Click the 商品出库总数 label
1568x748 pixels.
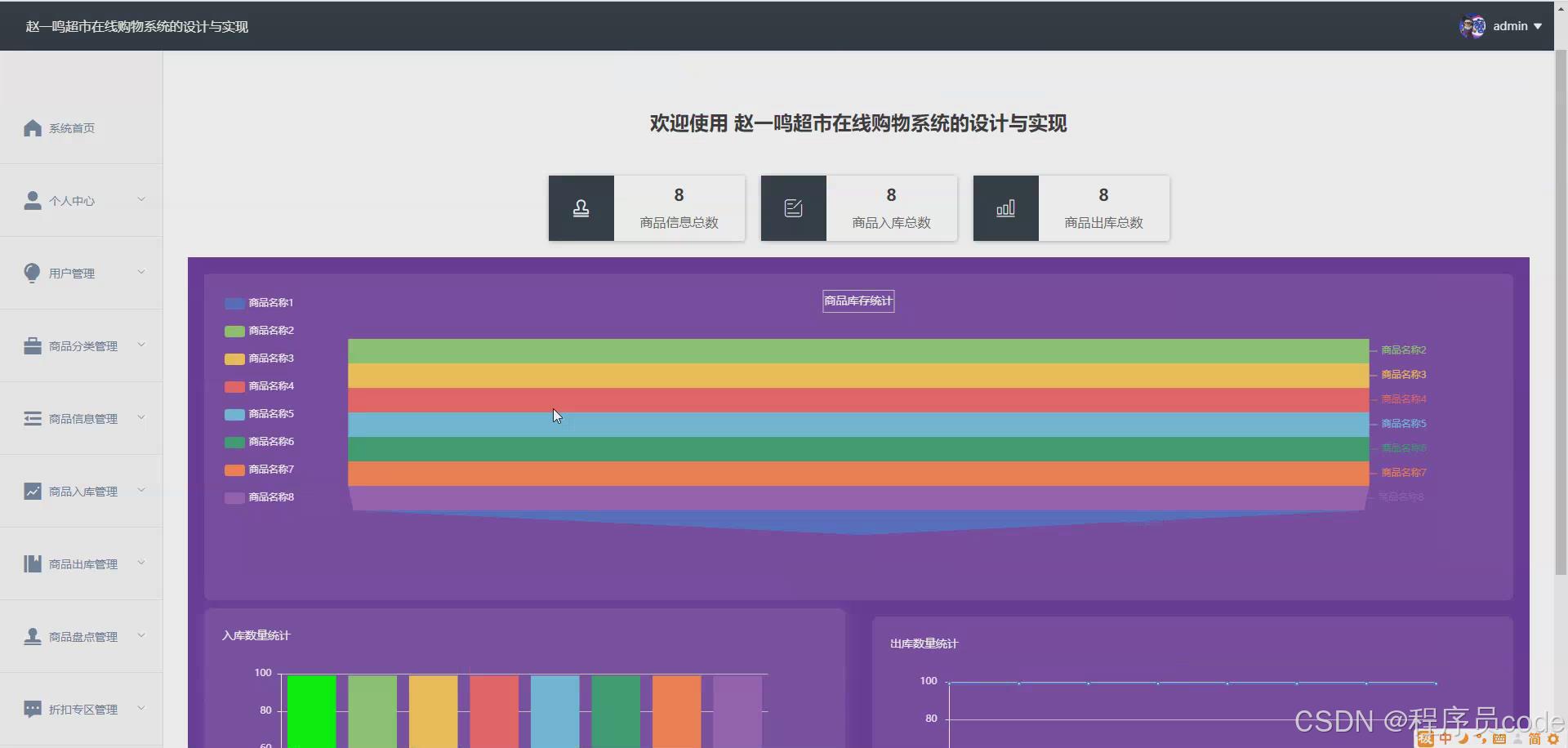1103,223
